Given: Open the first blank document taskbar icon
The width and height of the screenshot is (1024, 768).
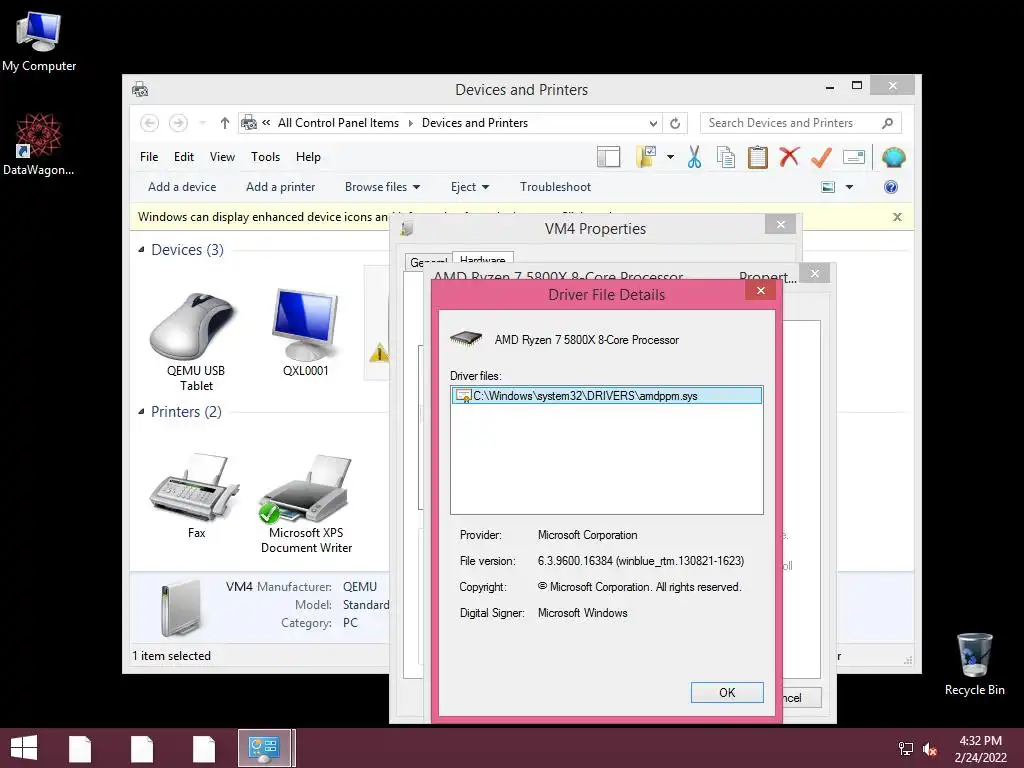Looking at the screenshot, I should (x=80, y=748).
